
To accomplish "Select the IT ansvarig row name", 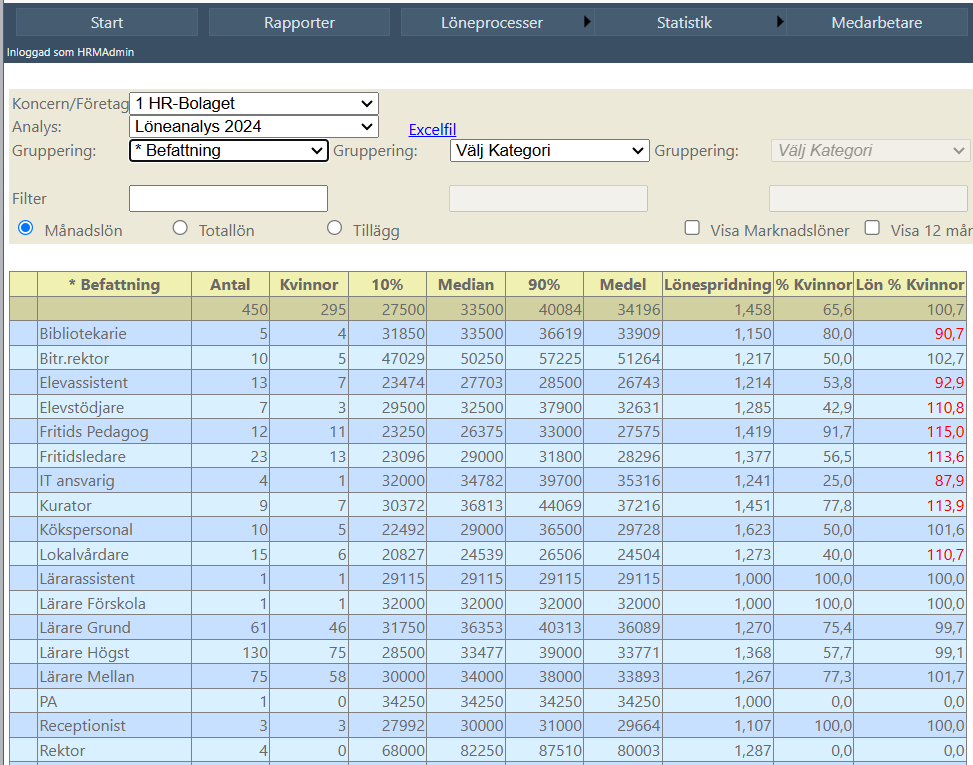I will pos(77,481).
